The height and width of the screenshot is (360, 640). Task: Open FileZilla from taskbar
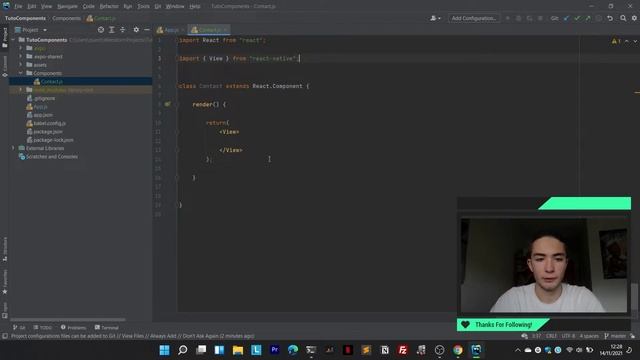(x=402, y=350)
